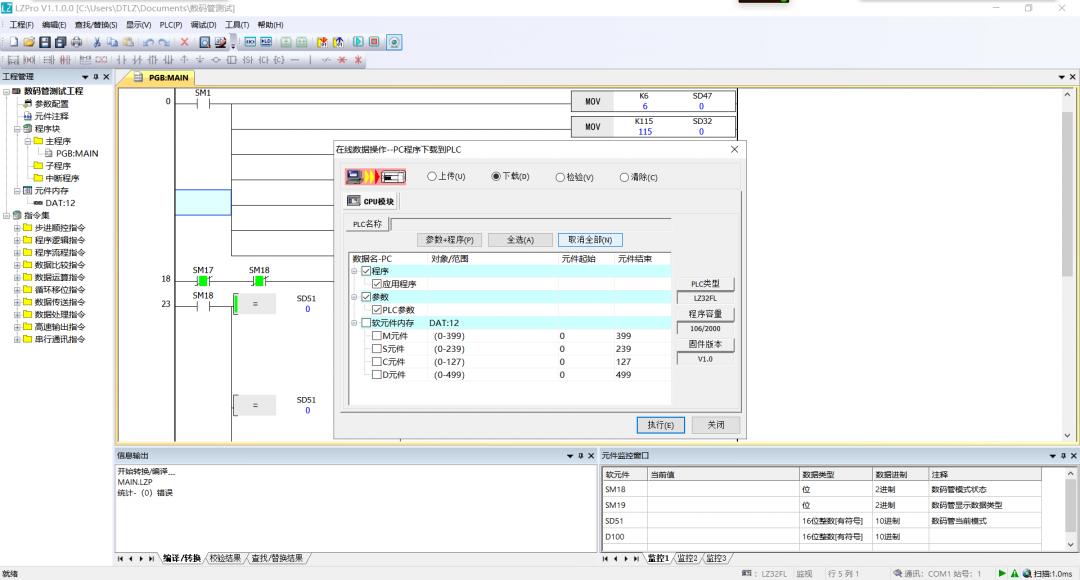Click the 全选(A) select all button
Viewport: 1080px width, 580px height.
coord(520,240)
